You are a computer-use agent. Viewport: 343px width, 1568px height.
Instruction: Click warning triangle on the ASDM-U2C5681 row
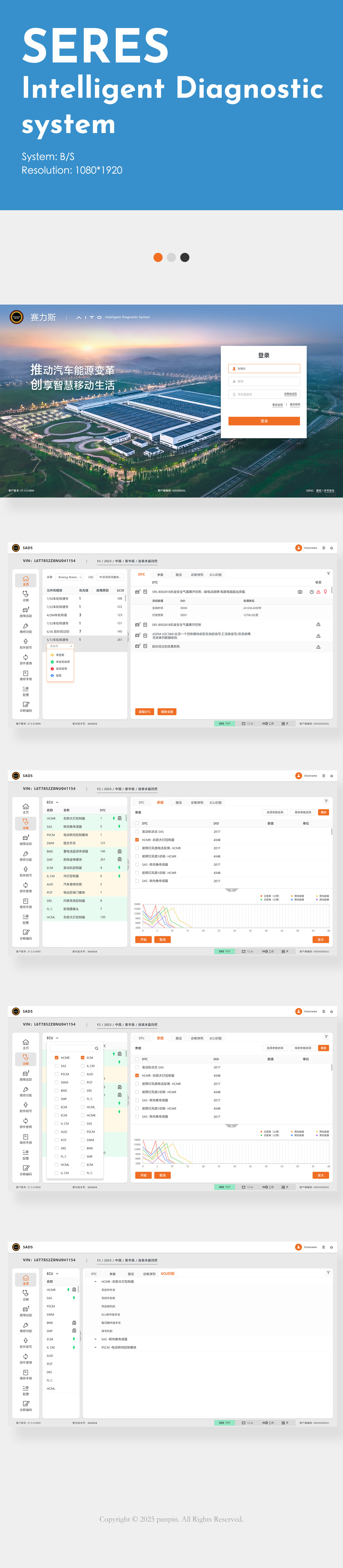318,636
